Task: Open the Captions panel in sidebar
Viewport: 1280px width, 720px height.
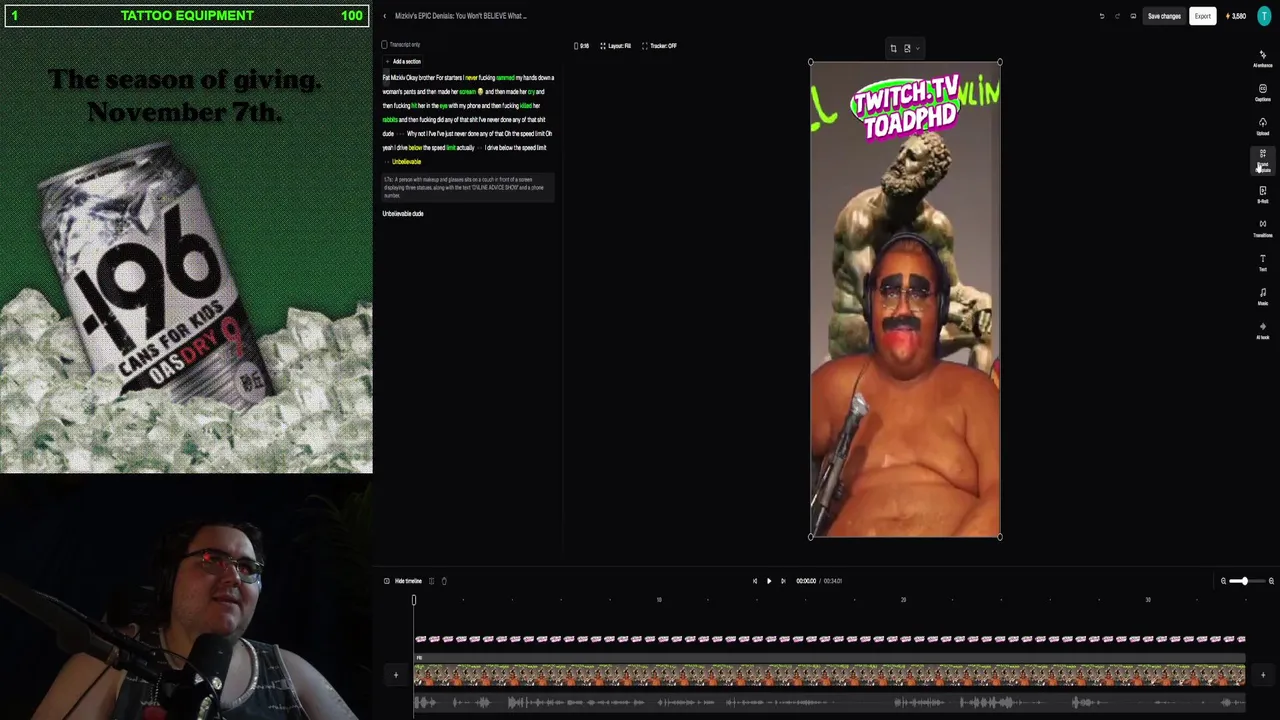Action: coord(1262,92)
